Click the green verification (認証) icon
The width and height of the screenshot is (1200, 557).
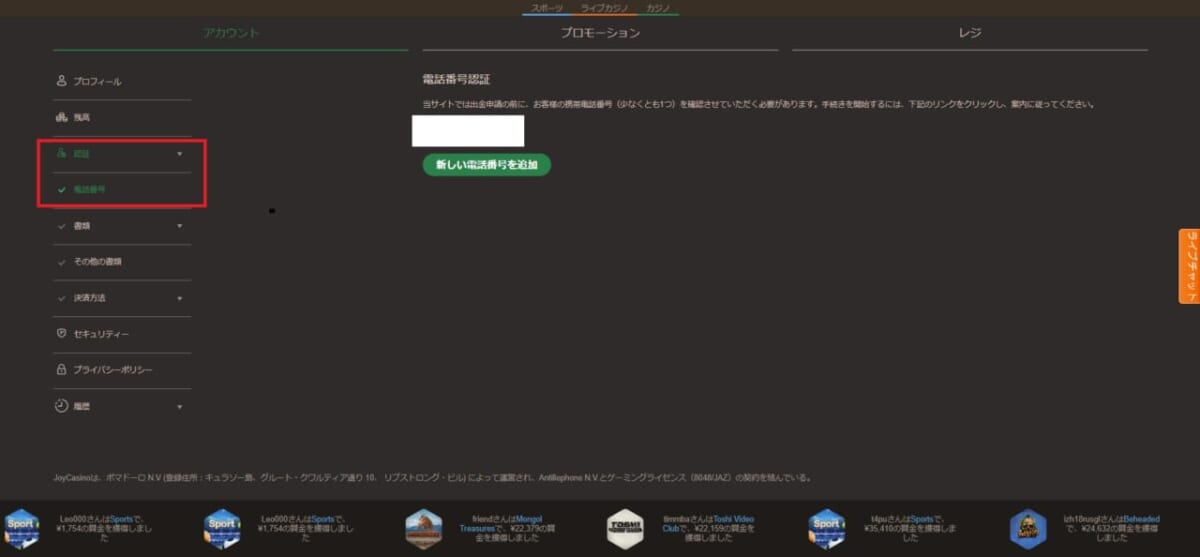point(61,153)
